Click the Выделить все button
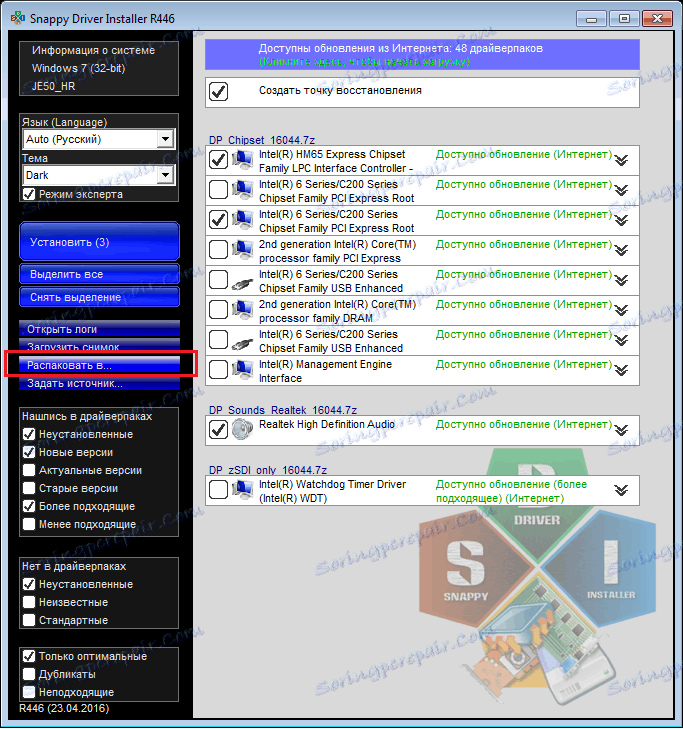The height and width of the screenshot is (729, 683). click(x=99, y=274)
